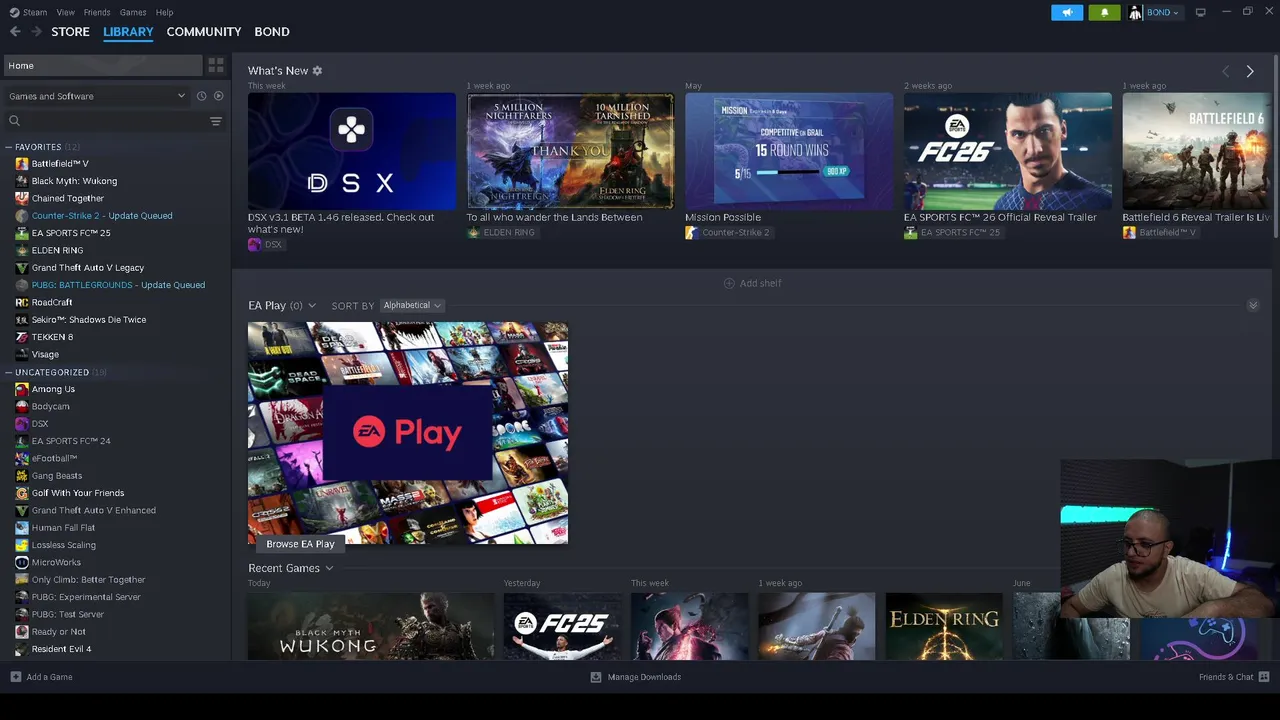Select RoadCraft in the library list

pos(51,302)
